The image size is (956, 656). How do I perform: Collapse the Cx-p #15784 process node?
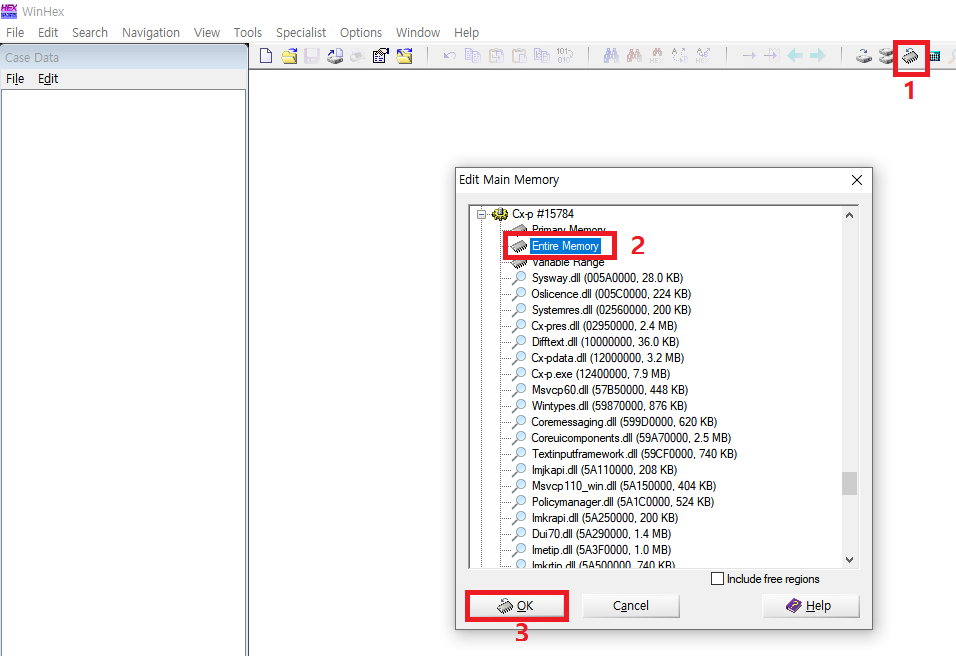point(481,214)
